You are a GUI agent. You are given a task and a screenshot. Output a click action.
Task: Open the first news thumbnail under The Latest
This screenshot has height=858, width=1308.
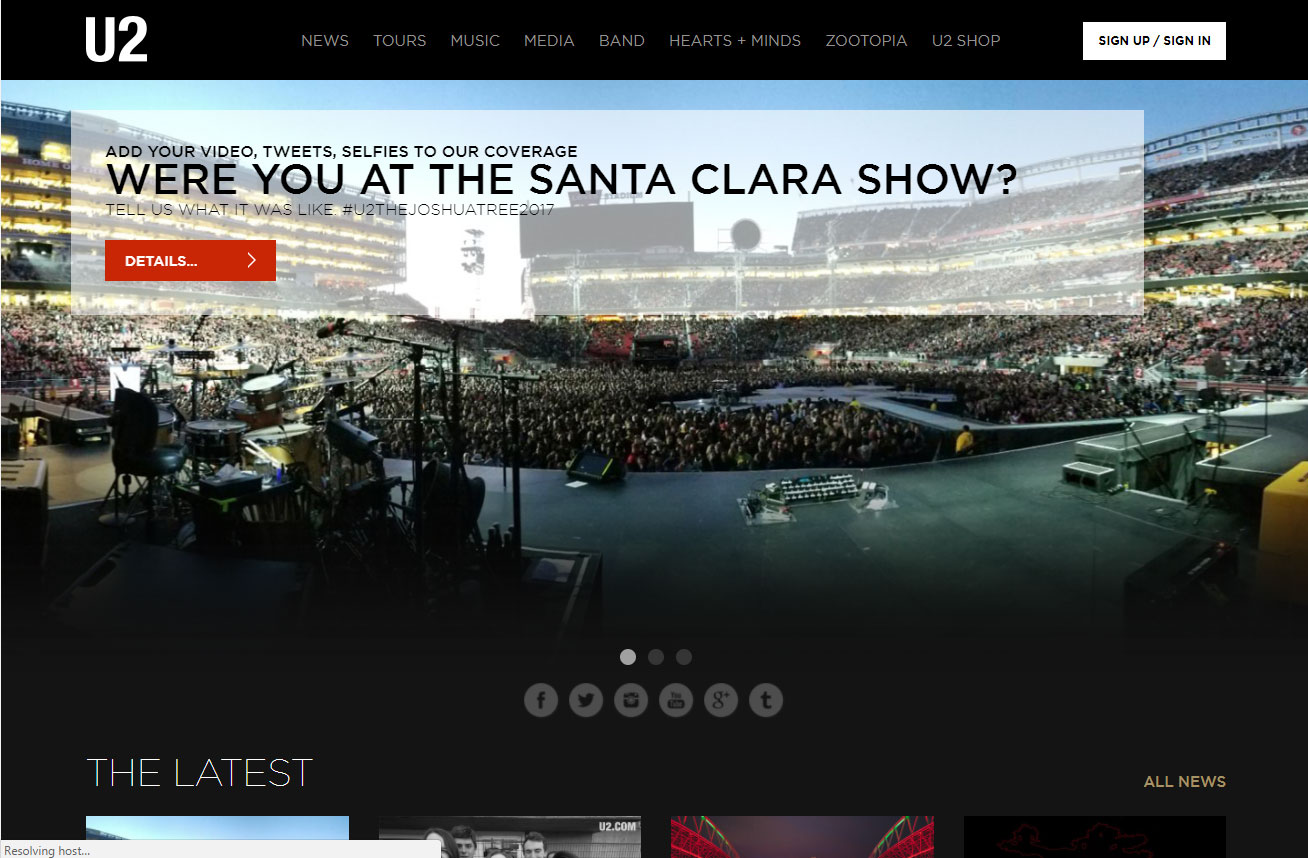218,837
